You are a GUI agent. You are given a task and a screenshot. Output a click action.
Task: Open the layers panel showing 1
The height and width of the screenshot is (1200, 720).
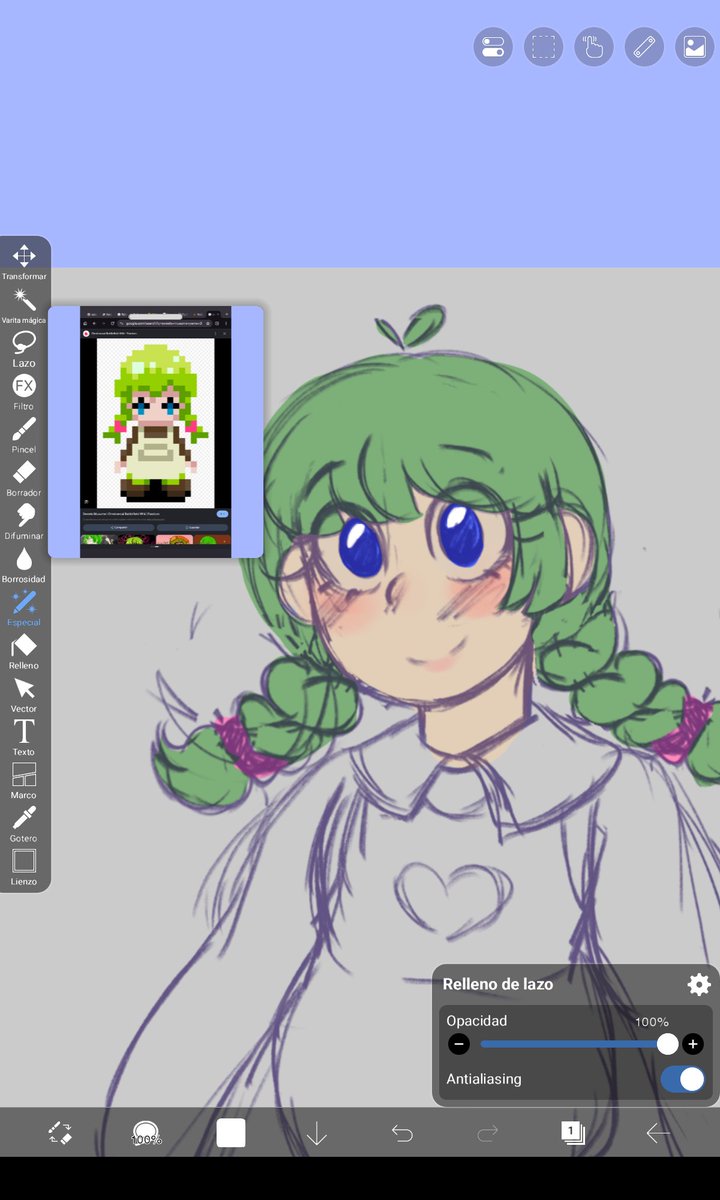pyautogui.click(x=573, y=1133)
